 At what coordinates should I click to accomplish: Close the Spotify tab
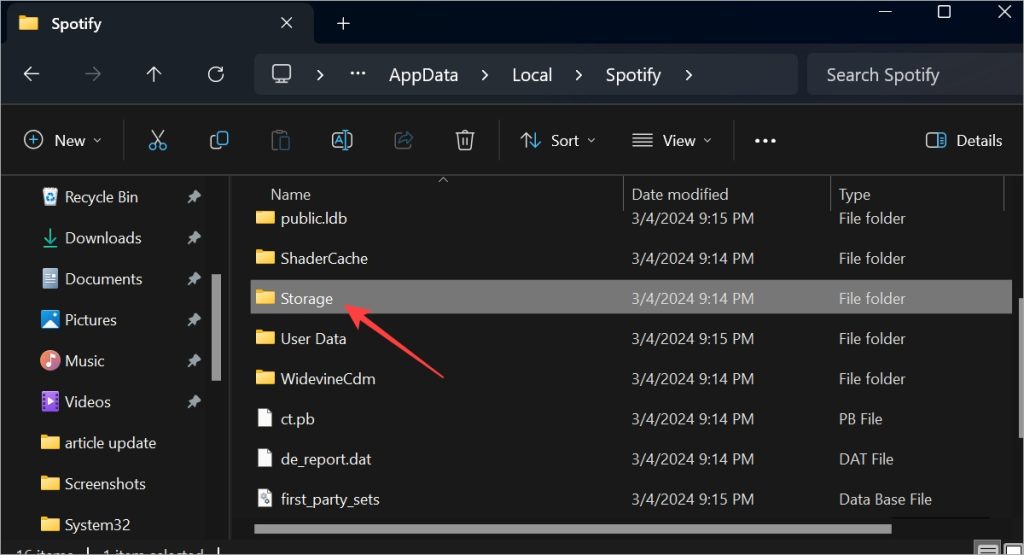coord(286,23)
